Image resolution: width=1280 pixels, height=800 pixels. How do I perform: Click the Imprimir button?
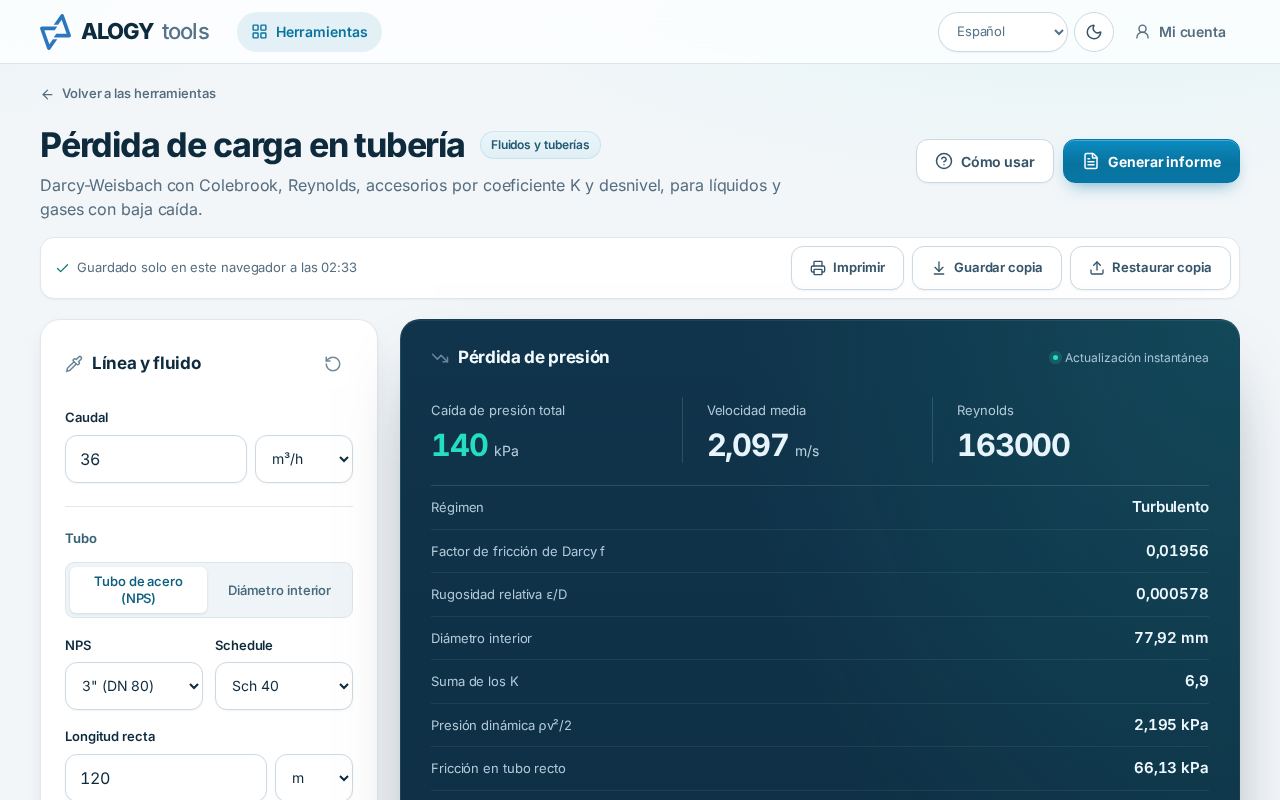847,268
